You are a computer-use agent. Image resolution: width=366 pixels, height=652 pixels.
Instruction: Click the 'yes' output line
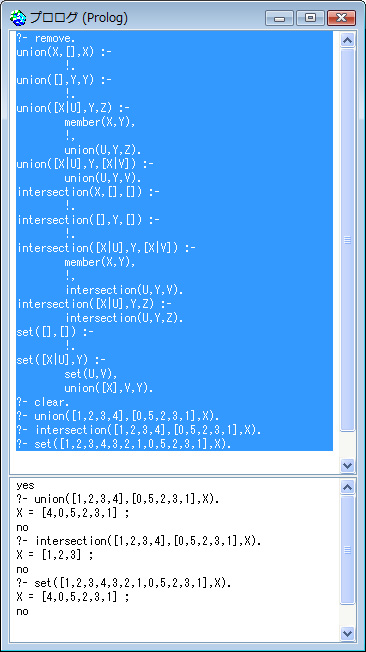point(25,486)
